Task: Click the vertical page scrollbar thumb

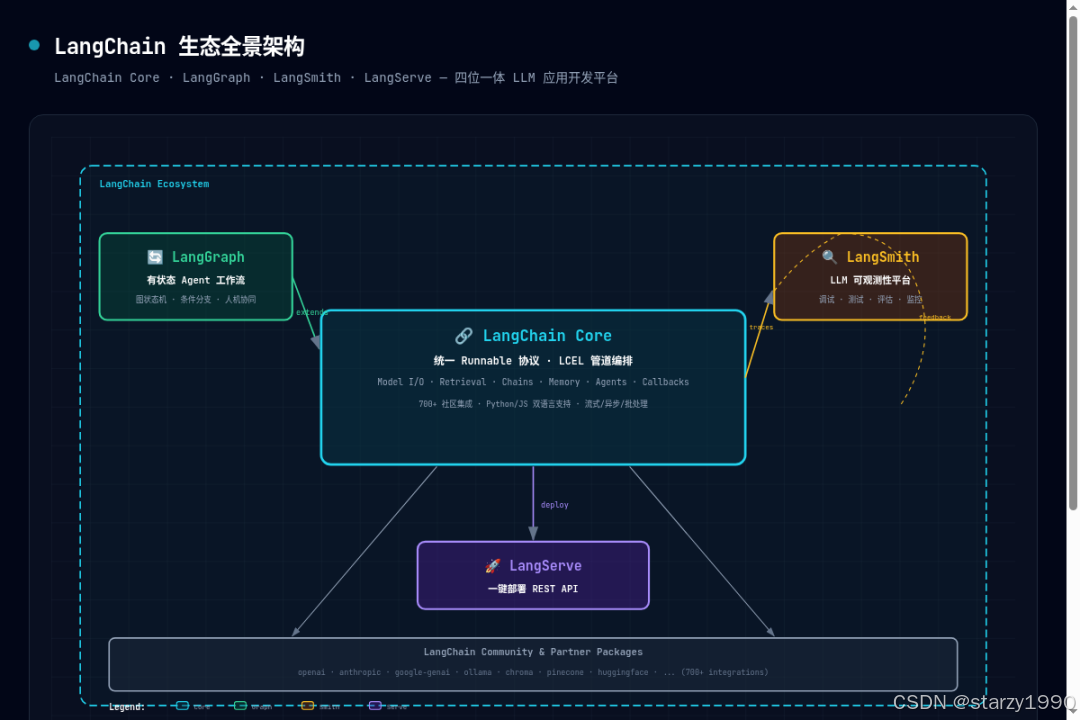Action: coord(1072,262)
